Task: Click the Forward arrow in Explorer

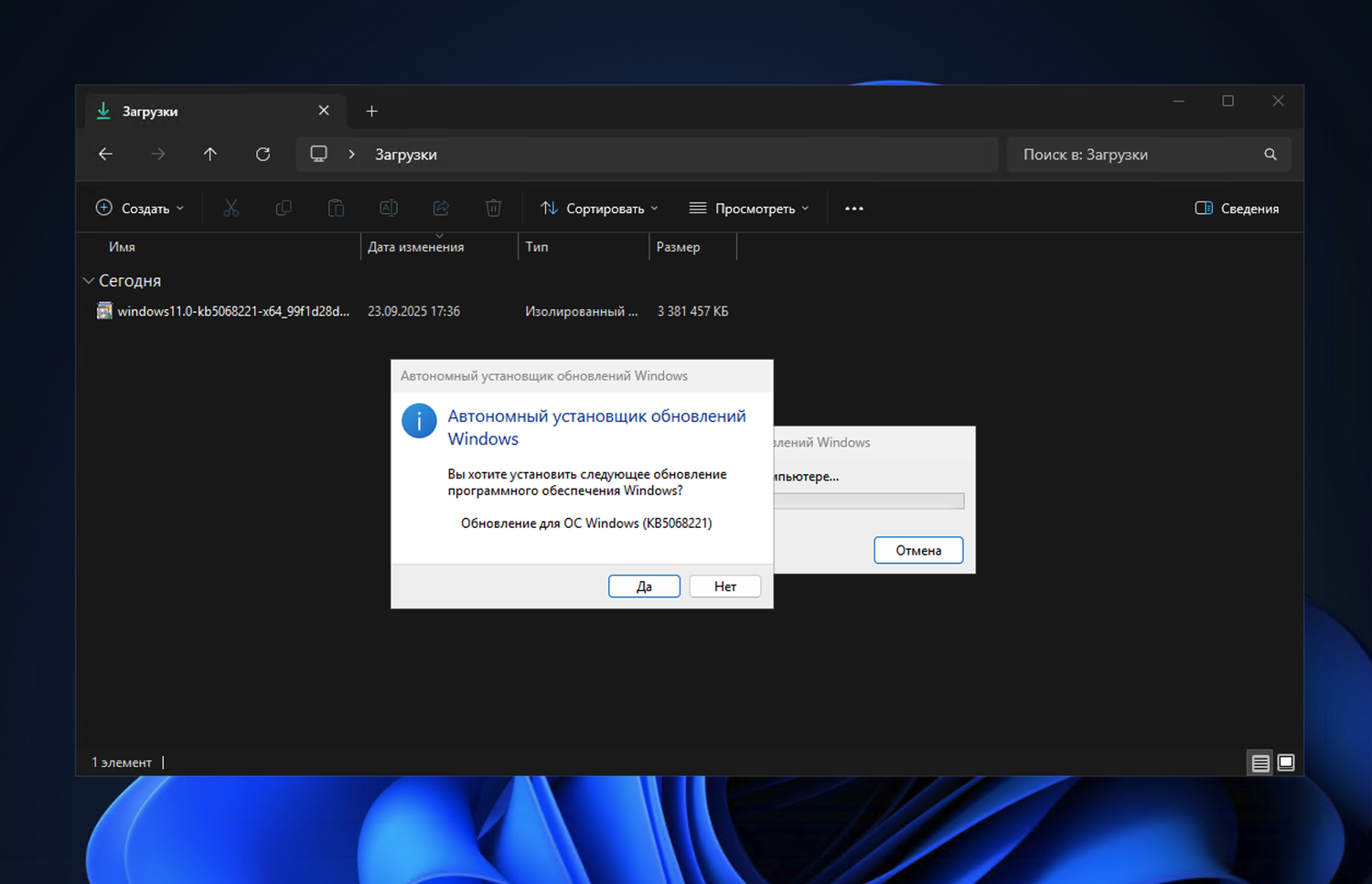Action: [158, 155]
